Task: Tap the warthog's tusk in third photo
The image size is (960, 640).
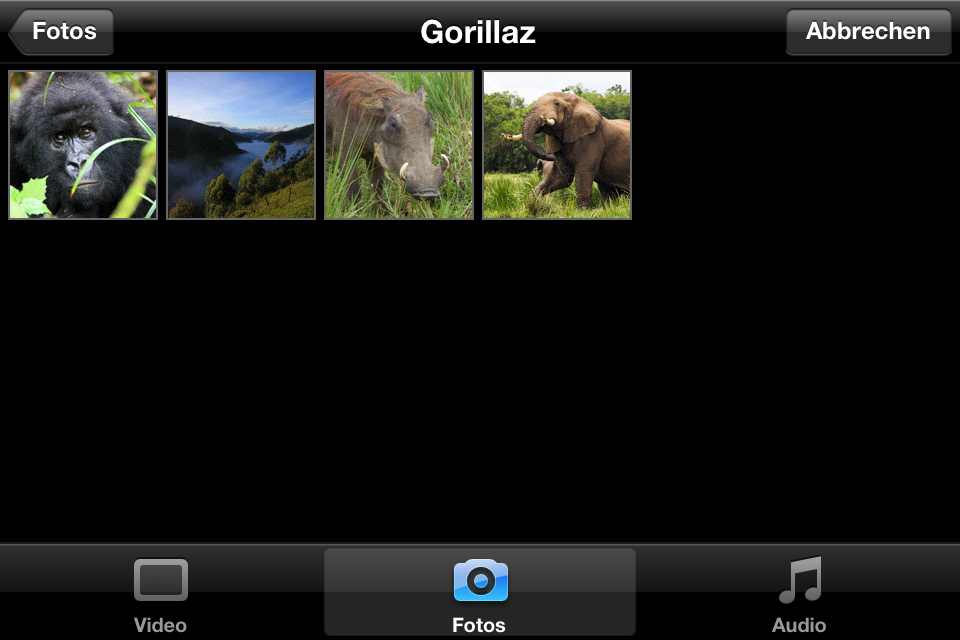Action: click(404, 170)
